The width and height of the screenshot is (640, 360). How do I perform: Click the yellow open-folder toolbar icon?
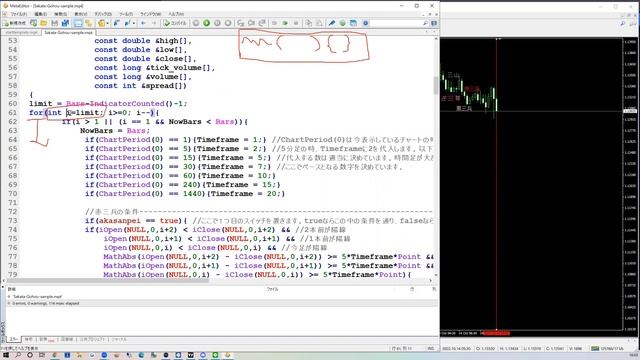pos(44,23)
